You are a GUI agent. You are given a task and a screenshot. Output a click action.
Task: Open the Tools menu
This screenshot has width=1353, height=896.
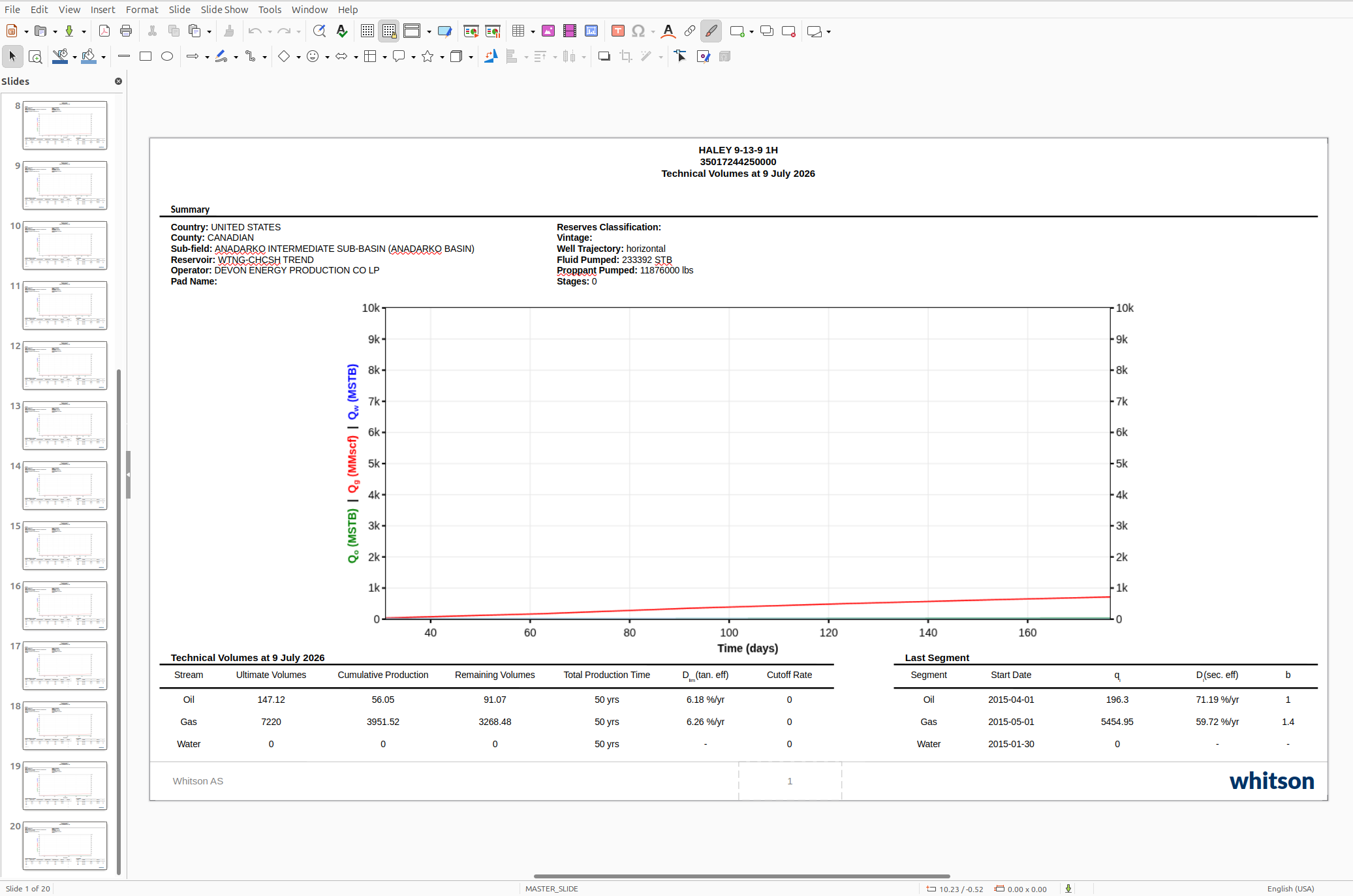click(x=270, y=10)
